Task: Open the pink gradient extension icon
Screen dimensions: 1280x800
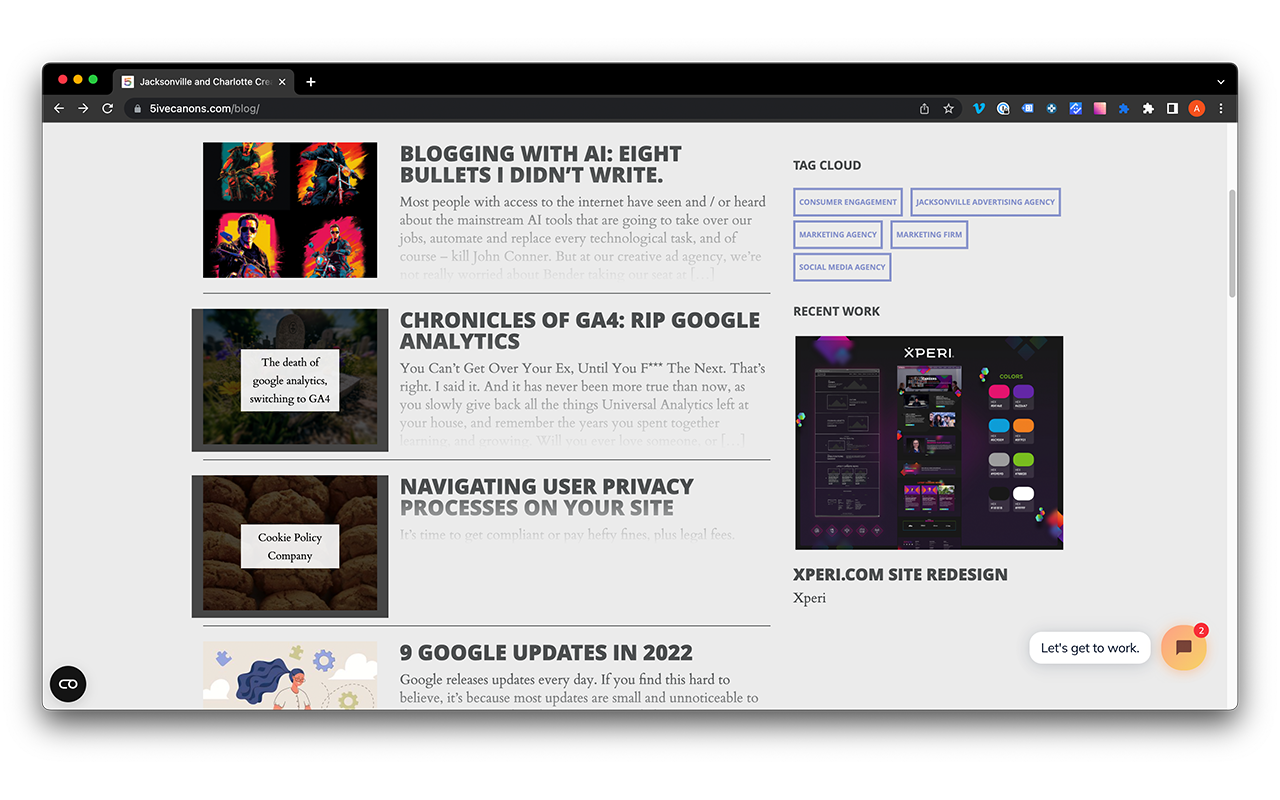Action: pyautogui.click(x=1099, y=108)
